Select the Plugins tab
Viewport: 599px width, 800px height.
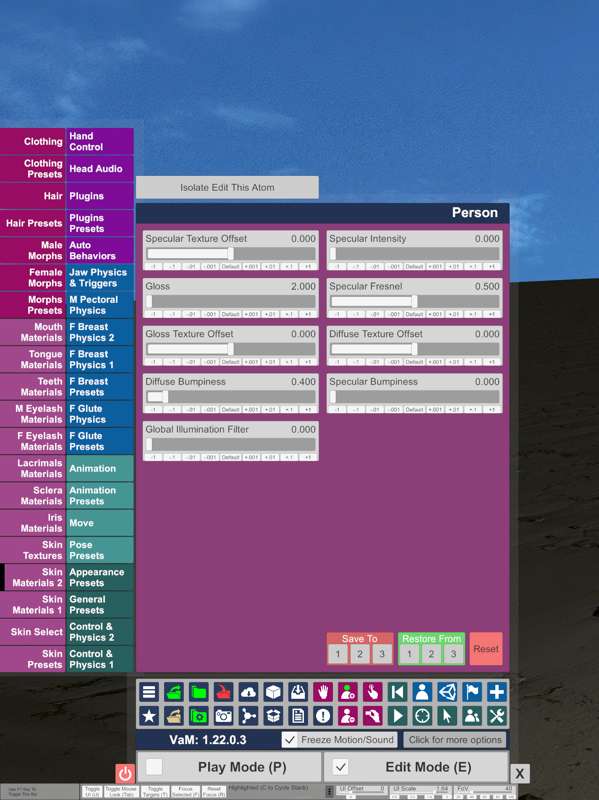(x=100, y=196)
